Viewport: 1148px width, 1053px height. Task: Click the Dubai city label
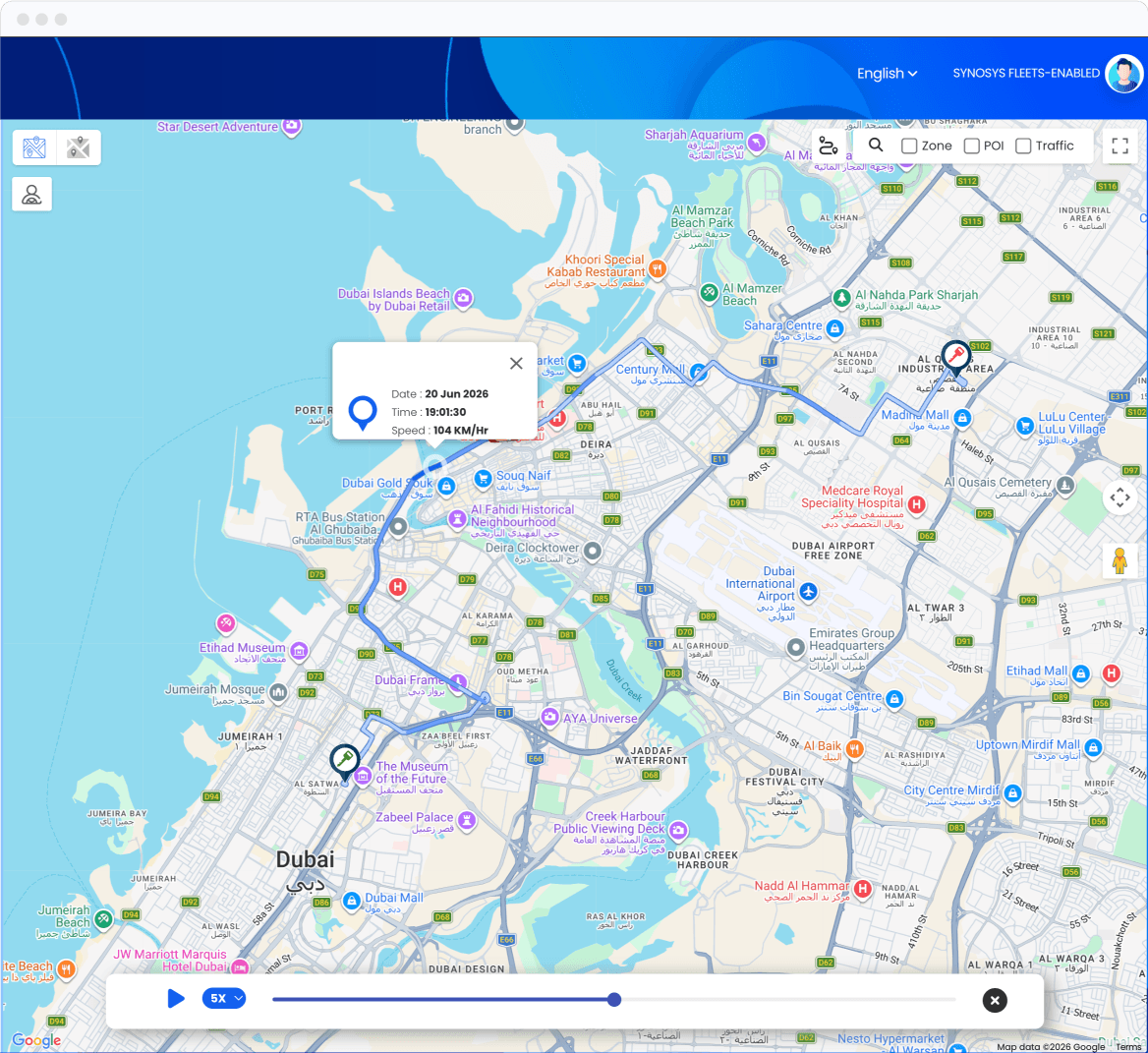point(306,859)
